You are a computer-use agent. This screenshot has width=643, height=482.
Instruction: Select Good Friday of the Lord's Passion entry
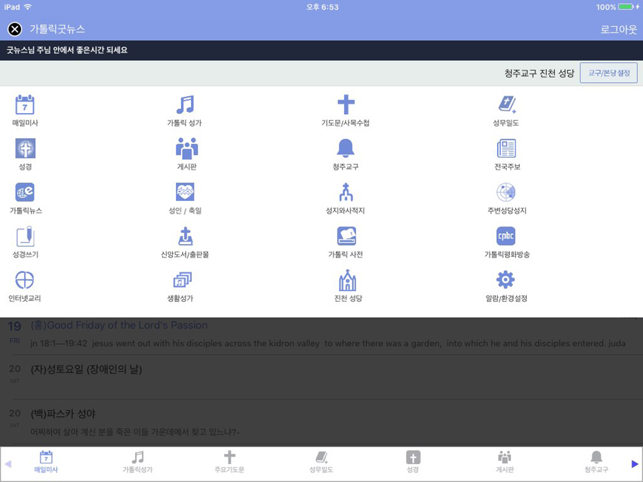click(x=322, y=335)
